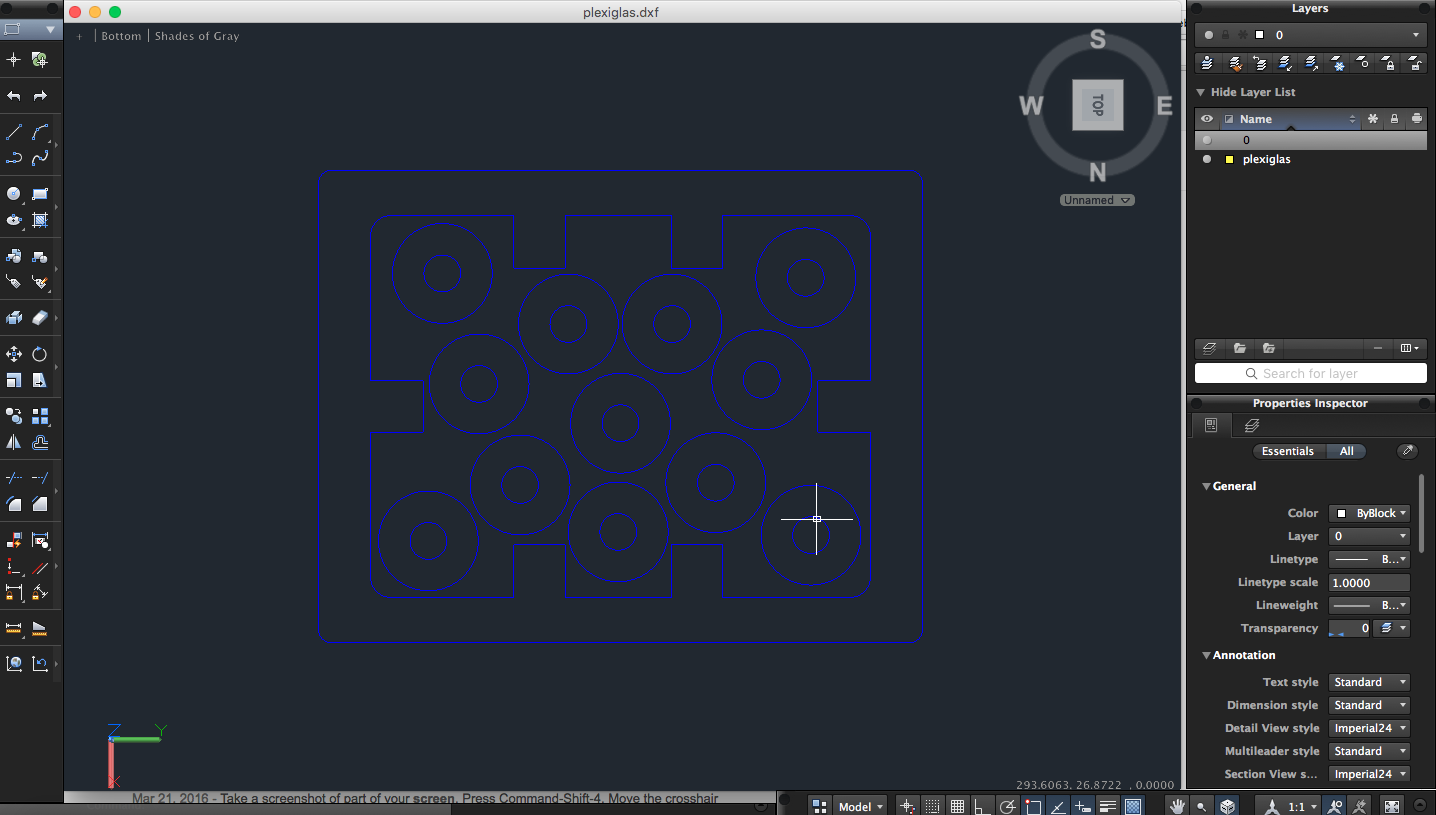
Task: Click the New Layer icon below the list
Action: coord(1209,348)
